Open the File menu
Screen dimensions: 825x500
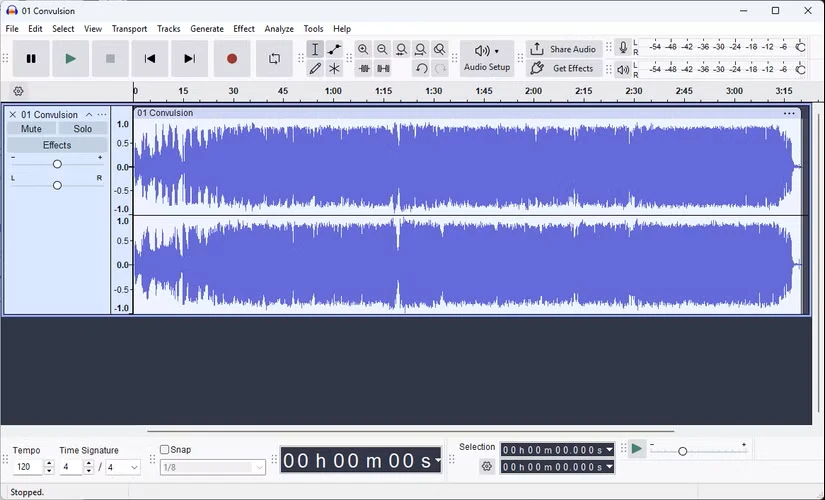point(12,29)
